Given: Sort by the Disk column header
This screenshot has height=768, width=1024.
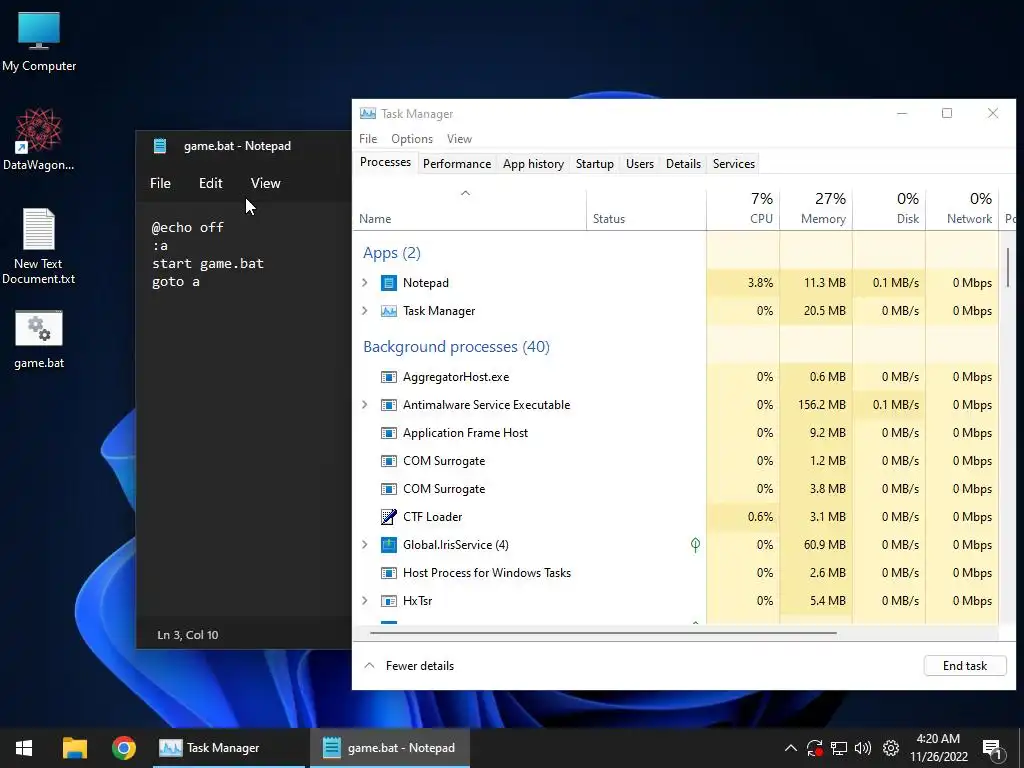Looking at the screenshot, I should [889, 209].
